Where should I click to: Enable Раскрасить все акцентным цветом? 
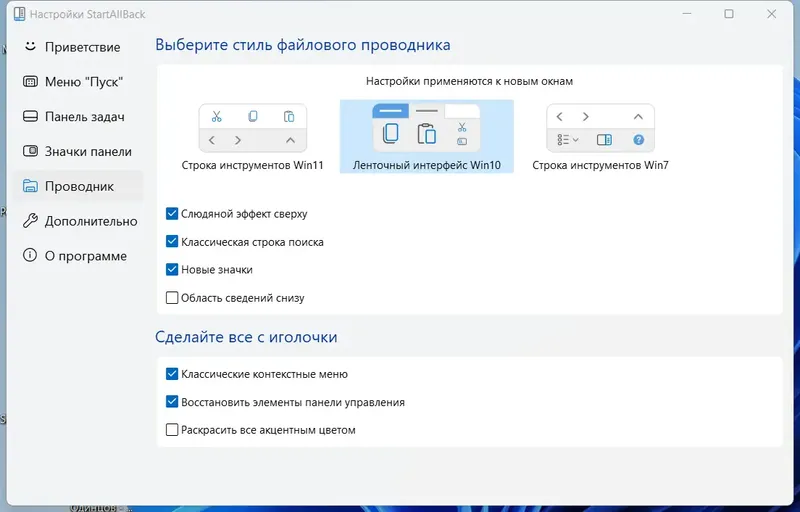click(172, 429)
